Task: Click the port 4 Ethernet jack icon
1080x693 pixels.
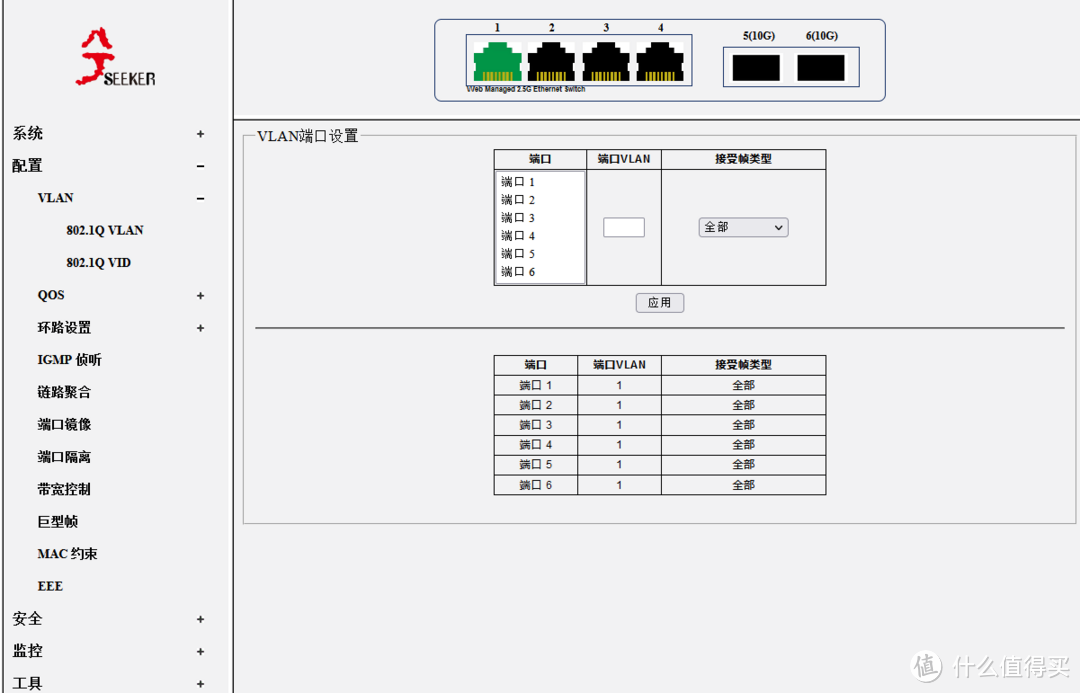Action: [660, 62]
